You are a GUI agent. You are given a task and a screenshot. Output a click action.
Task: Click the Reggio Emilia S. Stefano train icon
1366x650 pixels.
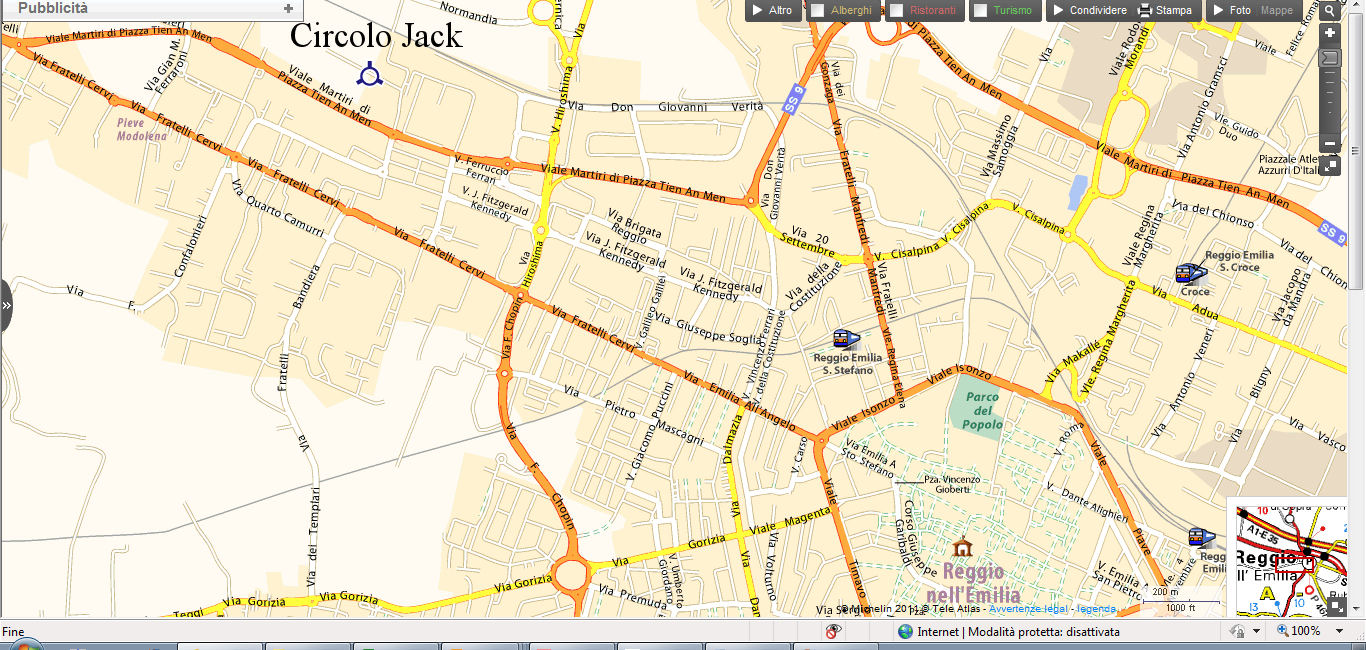846,340
